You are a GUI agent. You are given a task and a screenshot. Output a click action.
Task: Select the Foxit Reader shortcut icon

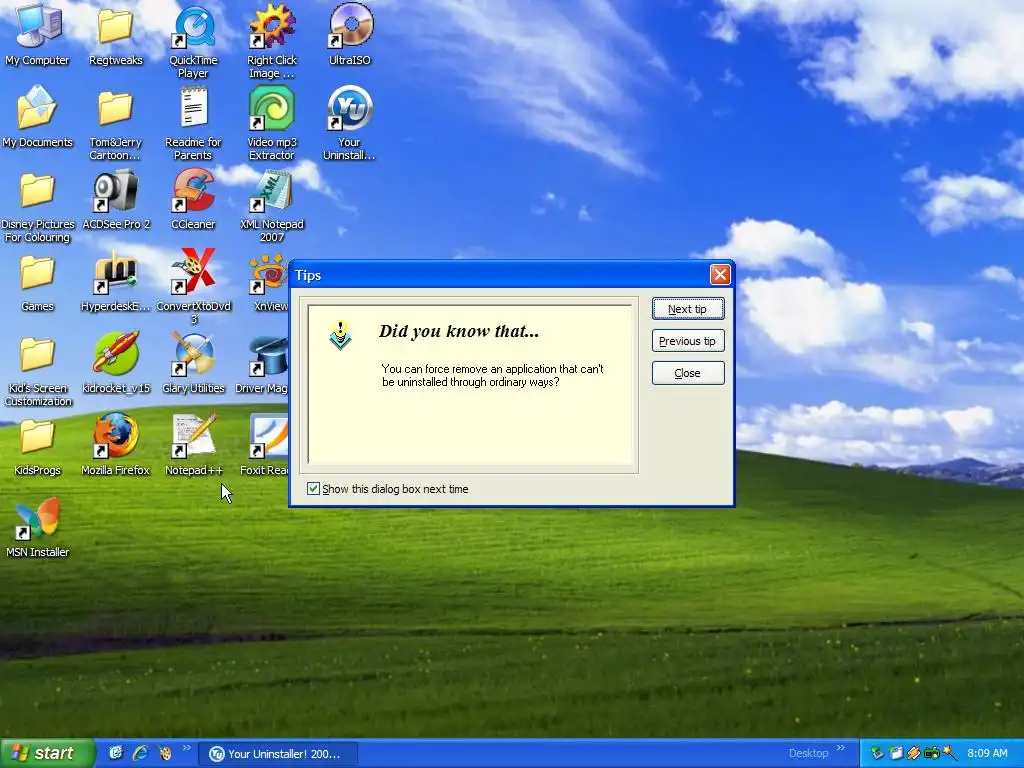(x=264, y=445)
